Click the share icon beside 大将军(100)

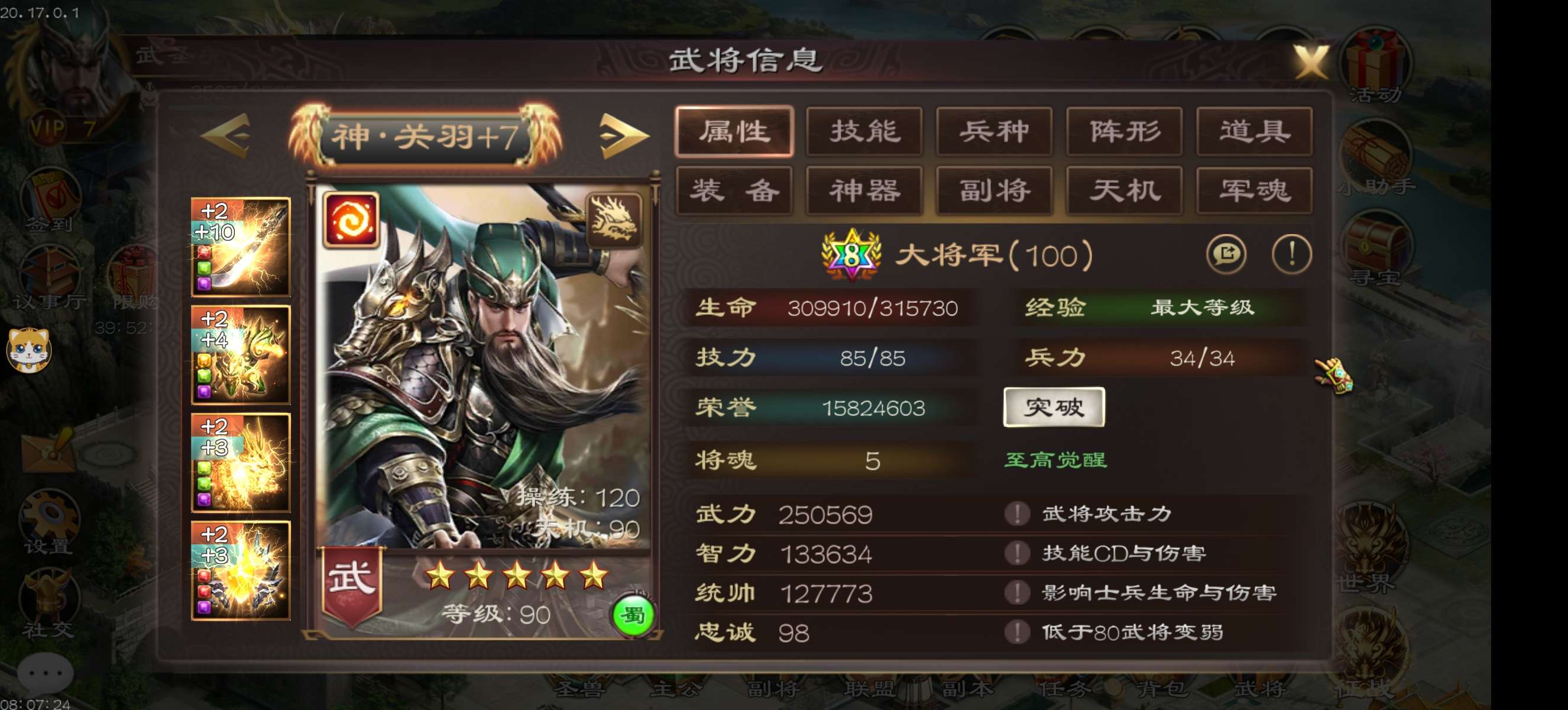click(1226, 254)
